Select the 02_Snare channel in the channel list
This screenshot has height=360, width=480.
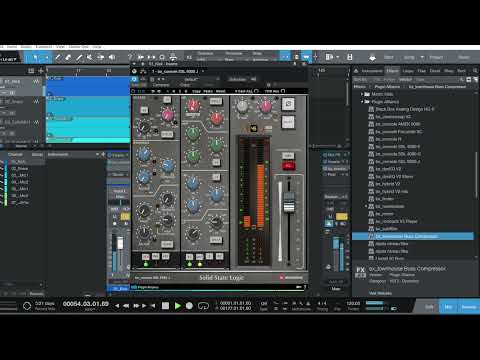19,169
